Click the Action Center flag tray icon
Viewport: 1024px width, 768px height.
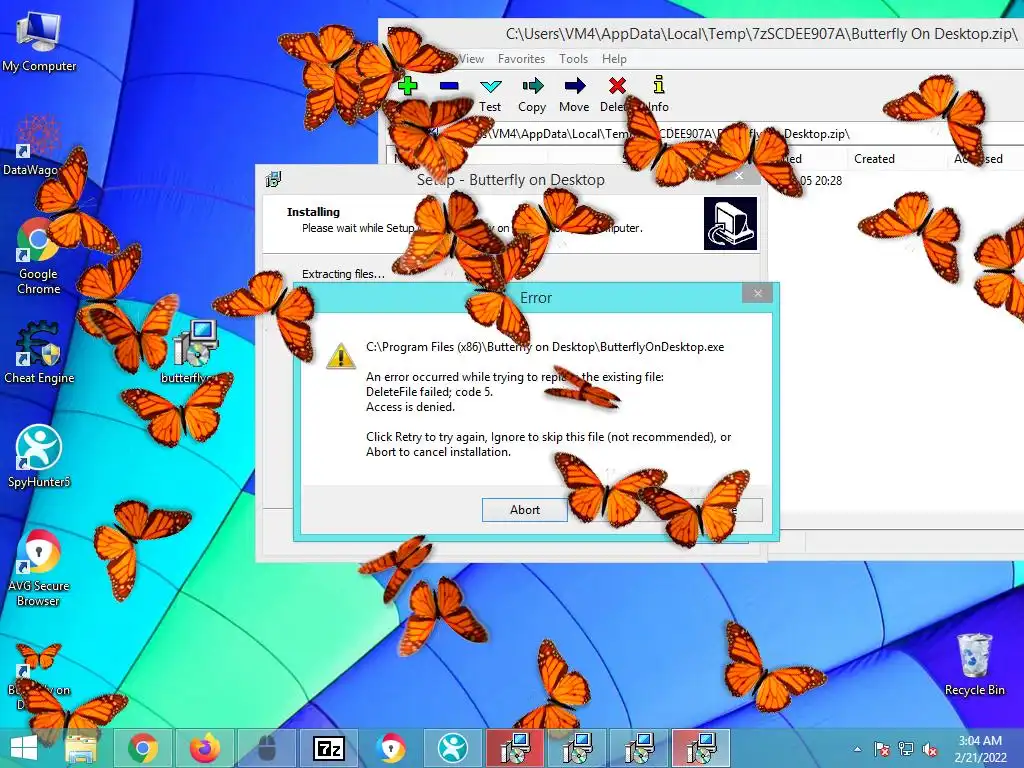point(881,749)
